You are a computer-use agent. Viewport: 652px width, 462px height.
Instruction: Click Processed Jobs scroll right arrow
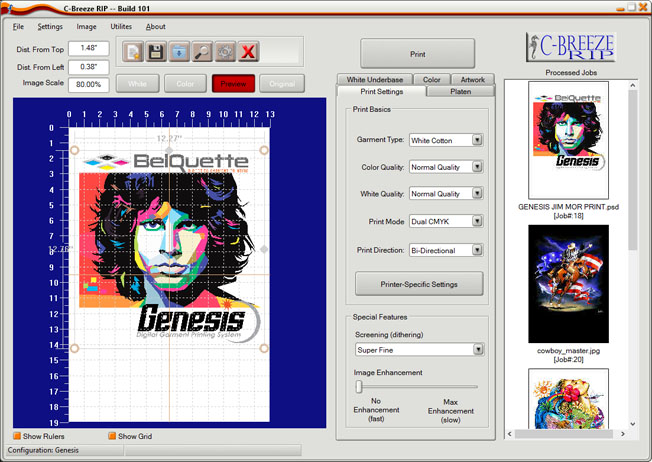pyautogui.click(x=622, y=434)
